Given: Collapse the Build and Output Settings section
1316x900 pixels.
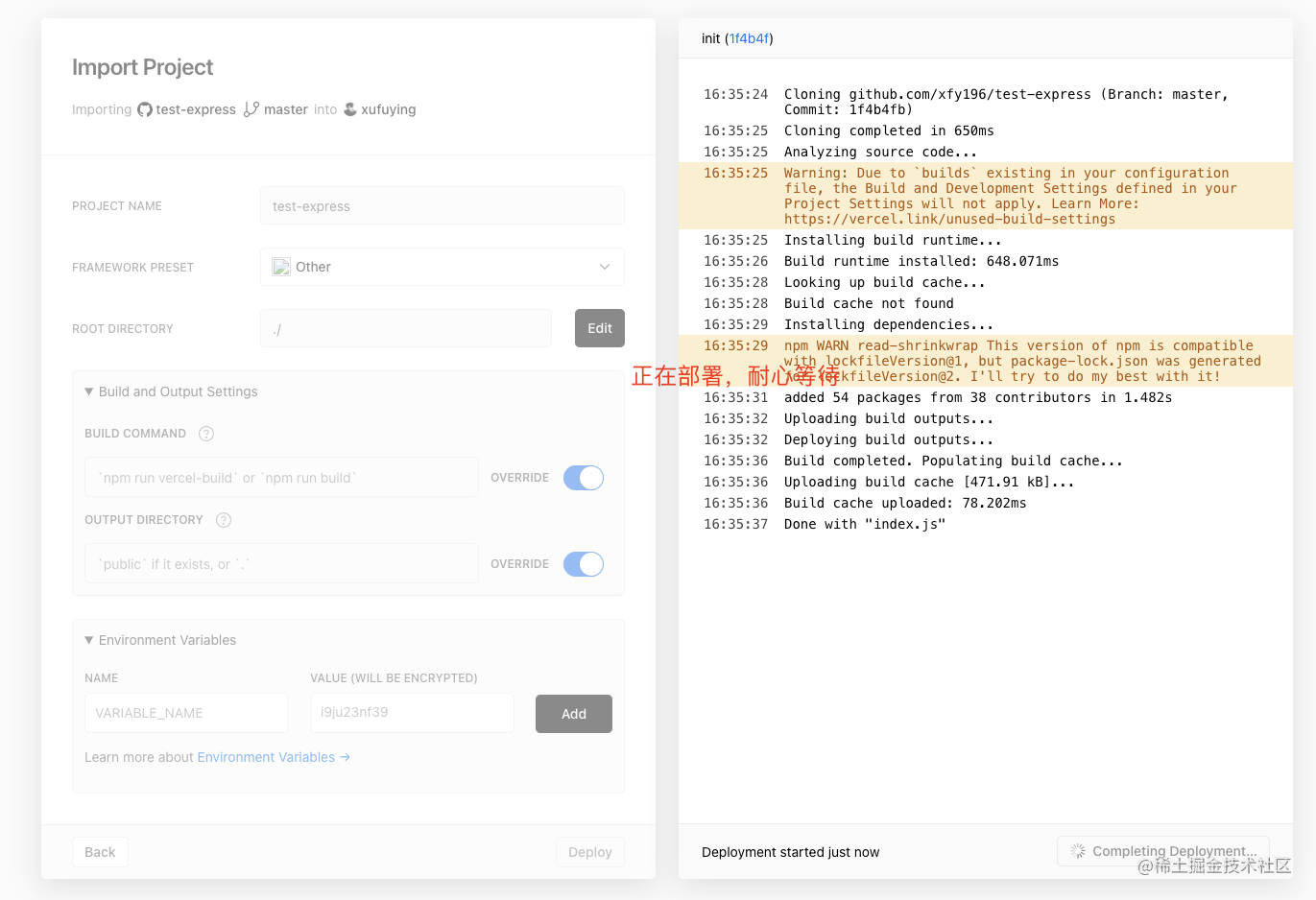Looking at the screenshot, I should tap(89, 391).
